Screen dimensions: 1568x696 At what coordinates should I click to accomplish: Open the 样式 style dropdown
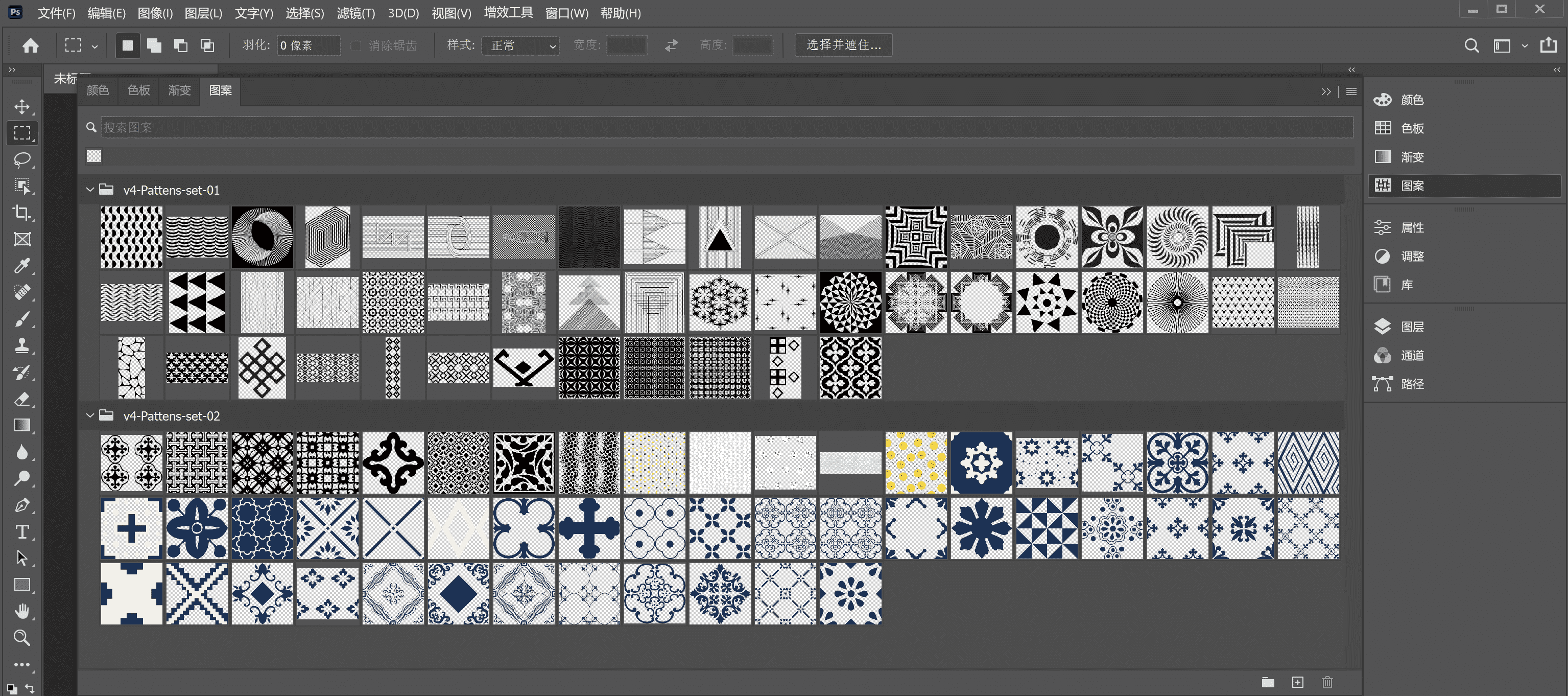point(520,45)
